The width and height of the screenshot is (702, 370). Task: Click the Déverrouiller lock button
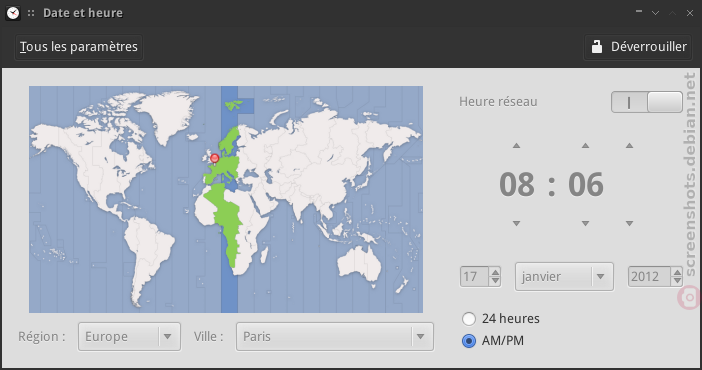[x=638, y=47]
